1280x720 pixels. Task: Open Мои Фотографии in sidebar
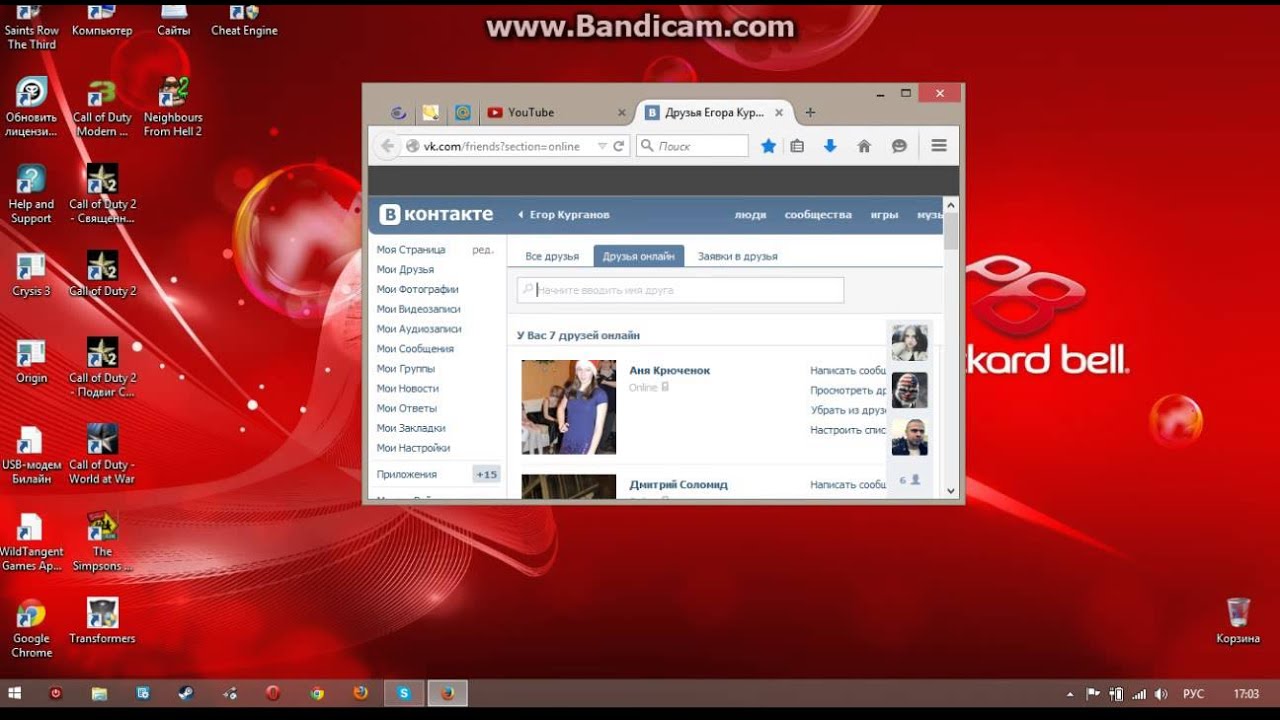tap(417, 289)
